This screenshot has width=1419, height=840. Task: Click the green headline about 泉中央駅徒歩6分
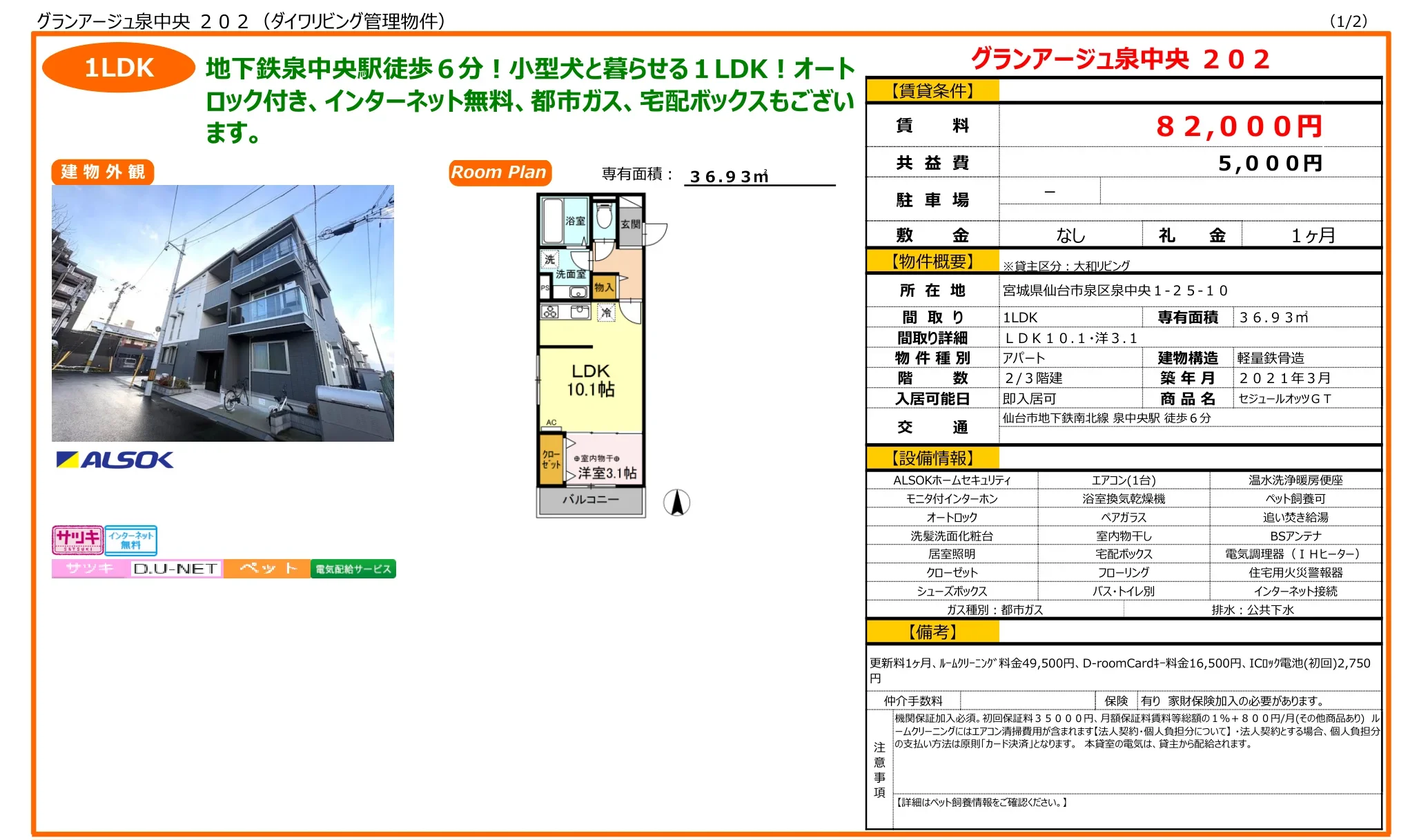(x=530, y=101)
